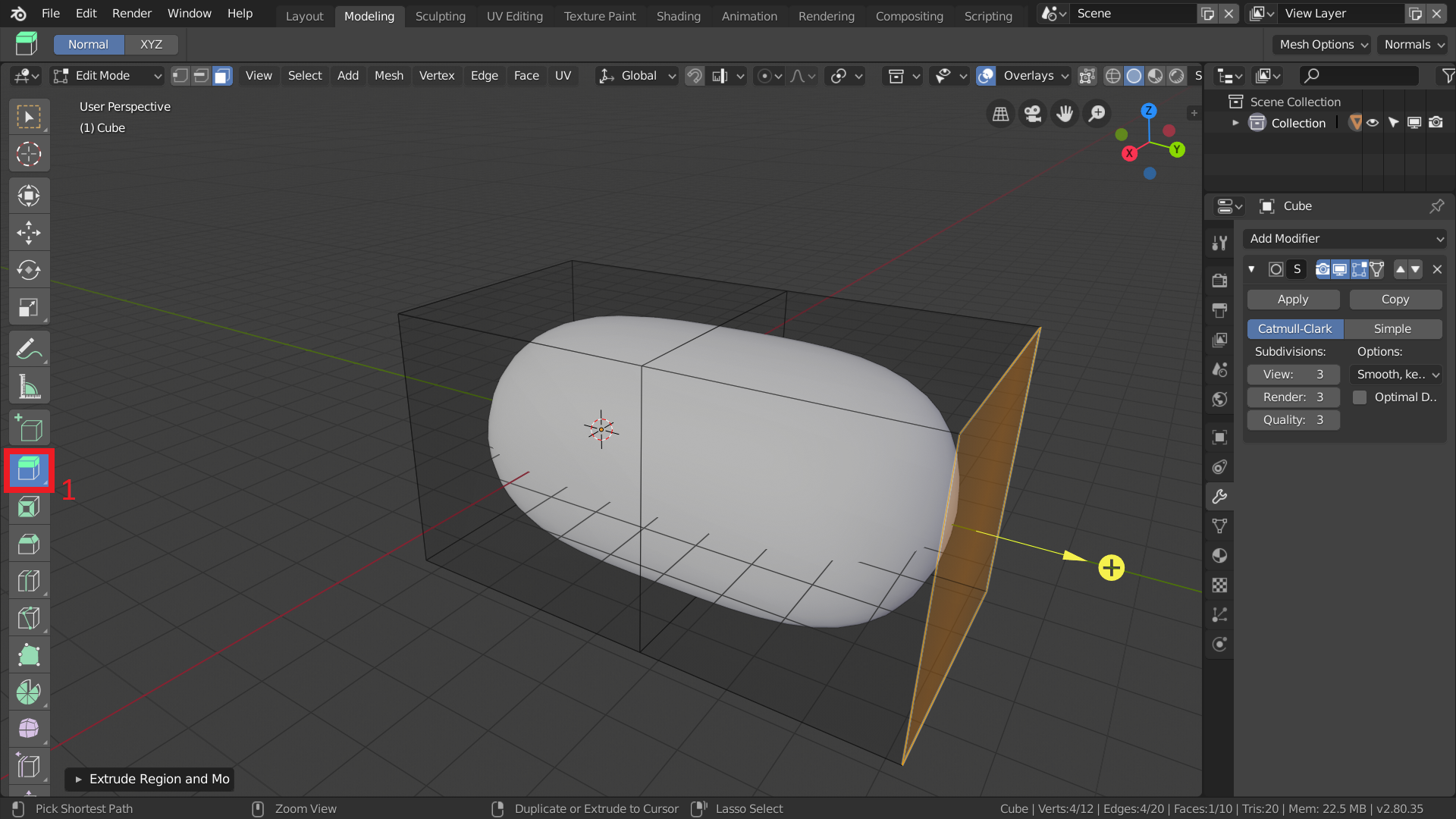Collapse the Subdivision modifier panel
Image resolution: width=1456 pixels, height=819 pixels.
click(x=1251, y=269)
